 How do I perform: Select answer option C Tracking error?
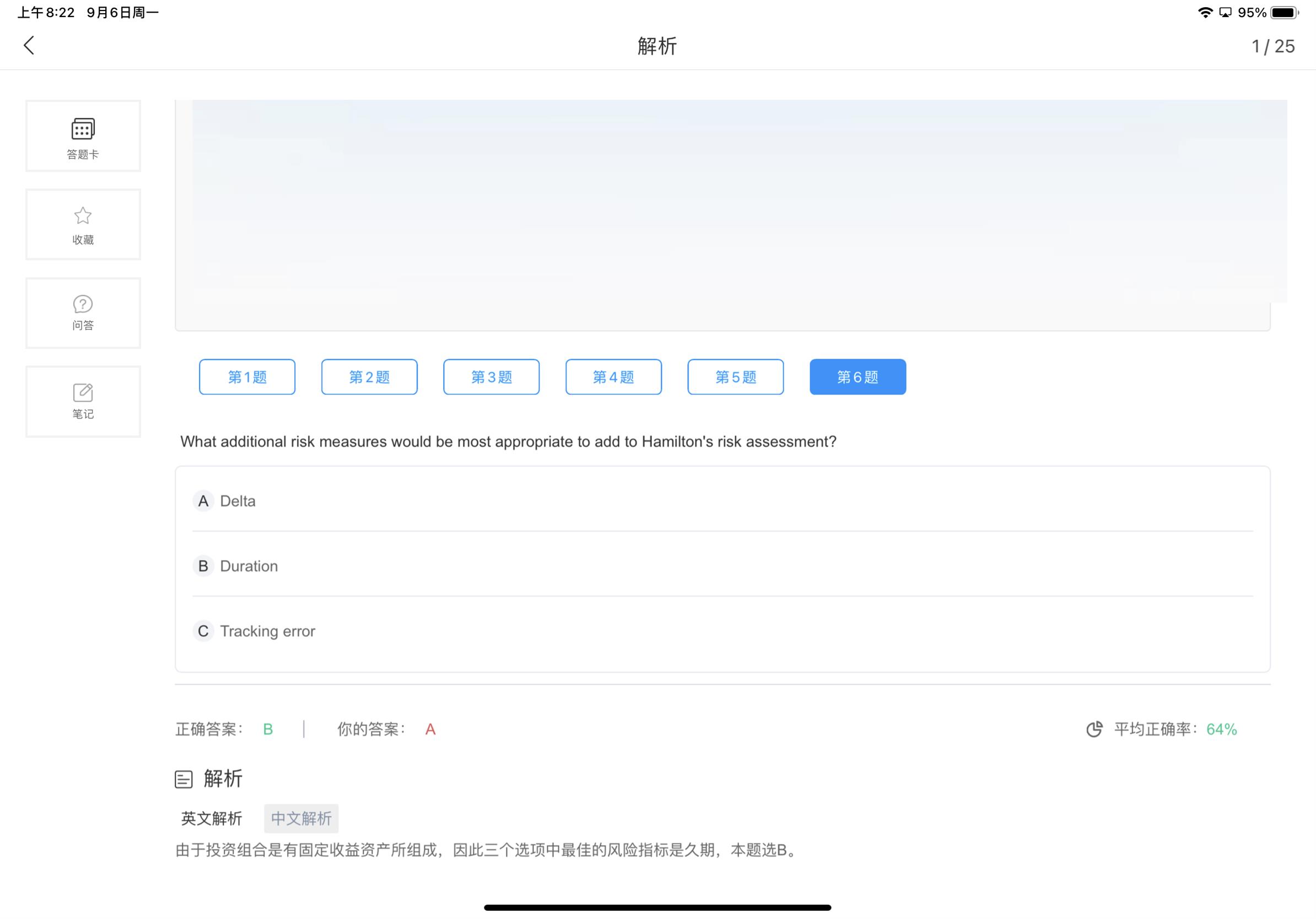coord(267,631)
